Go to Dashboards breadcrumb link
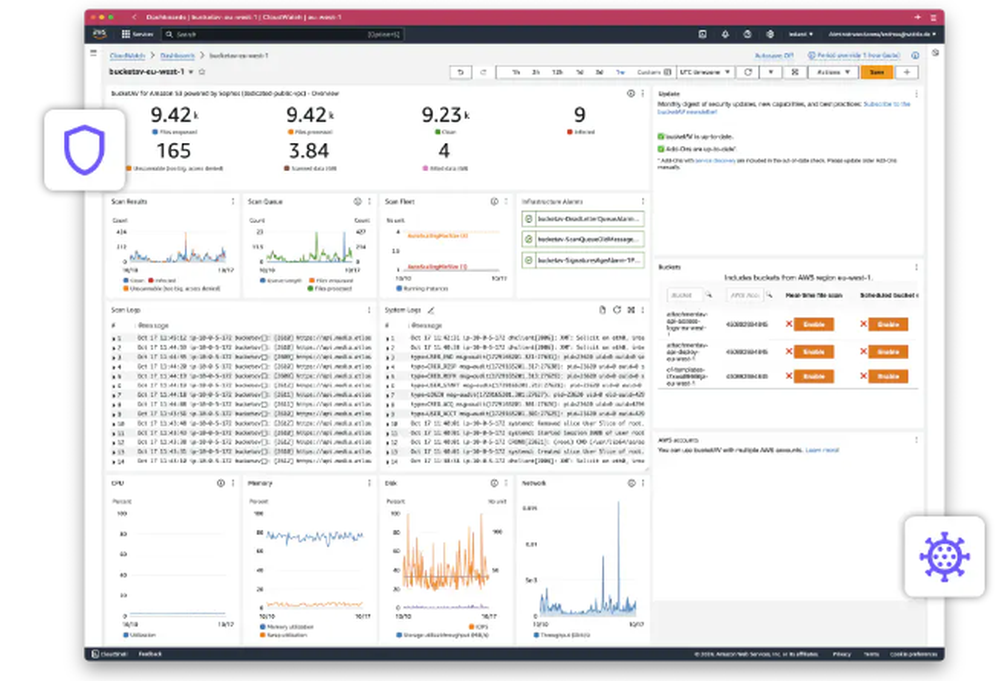The height and width of the screenshot is (681, 1000). [x=177, y=55]
